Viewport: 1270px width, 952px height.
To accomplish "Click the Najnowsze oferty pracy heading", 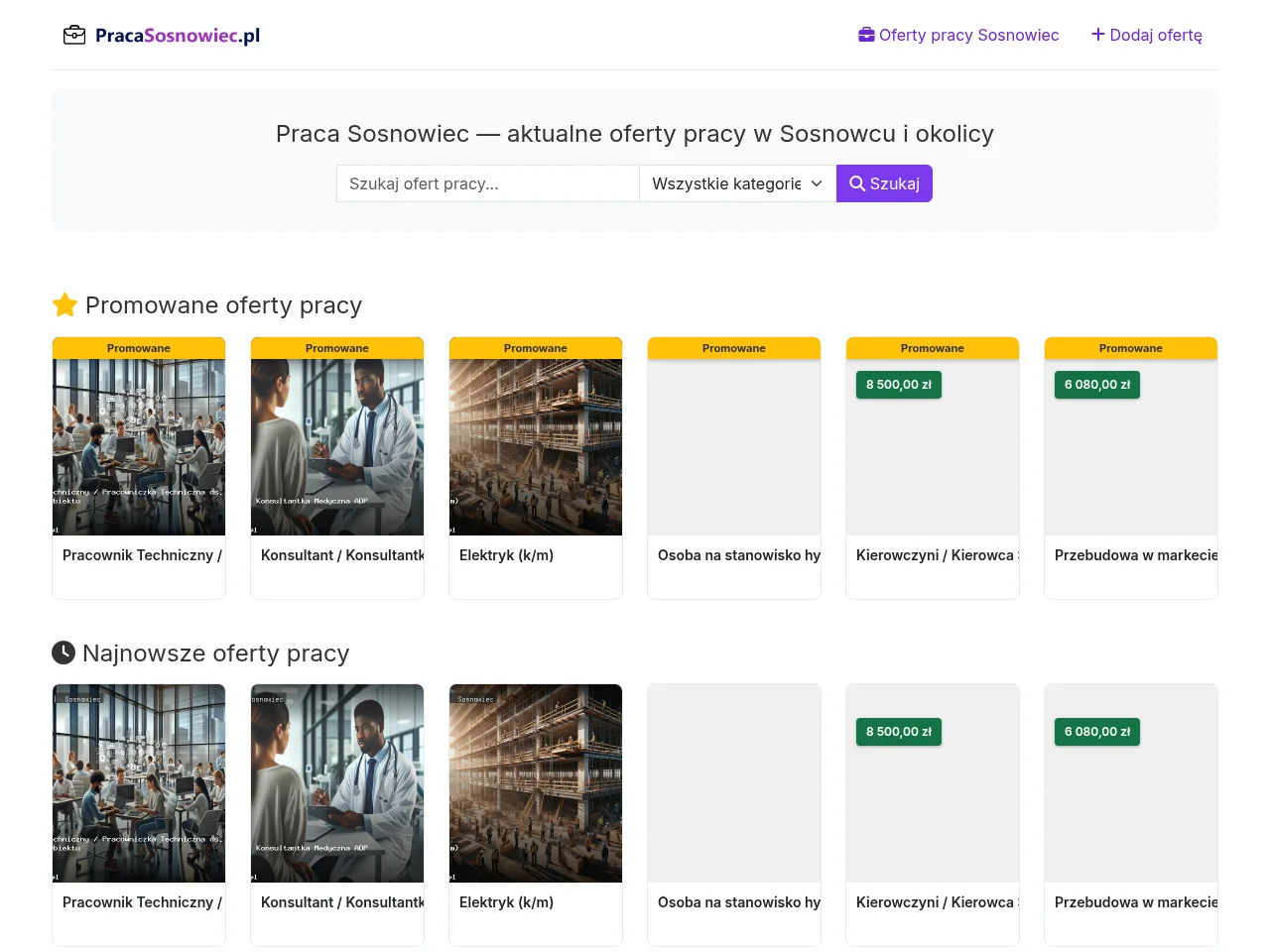I will 216,654.
